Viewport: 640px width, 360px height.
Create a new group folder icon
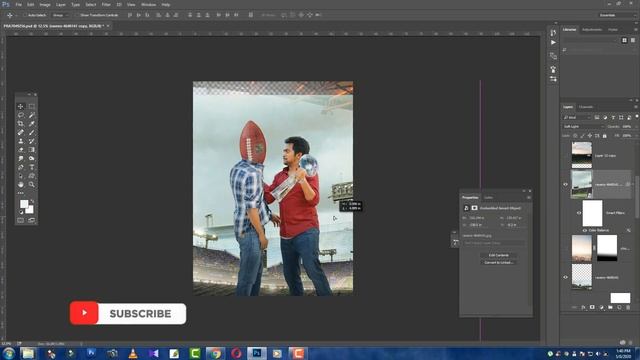610,307
